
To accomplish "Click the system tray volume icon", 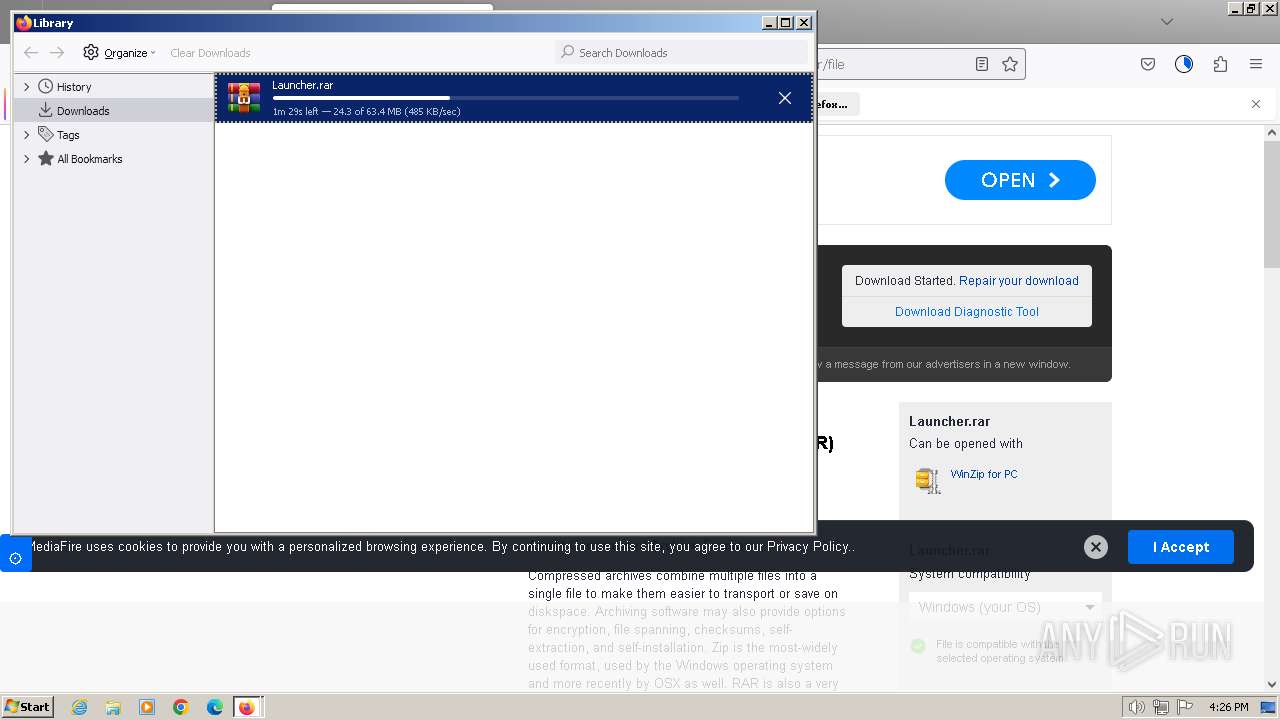I will pos(1136,707).
